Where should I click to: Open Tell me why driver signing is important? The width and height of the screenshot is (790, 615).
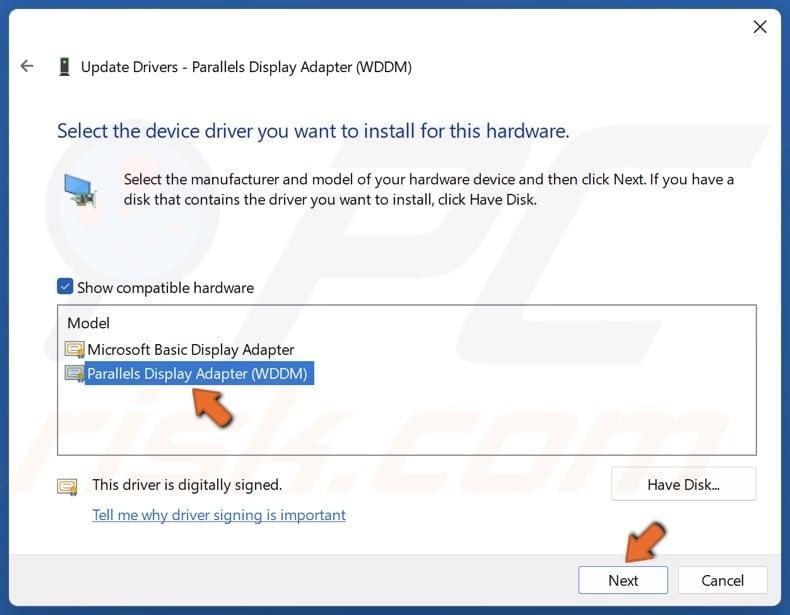(219, 515)
